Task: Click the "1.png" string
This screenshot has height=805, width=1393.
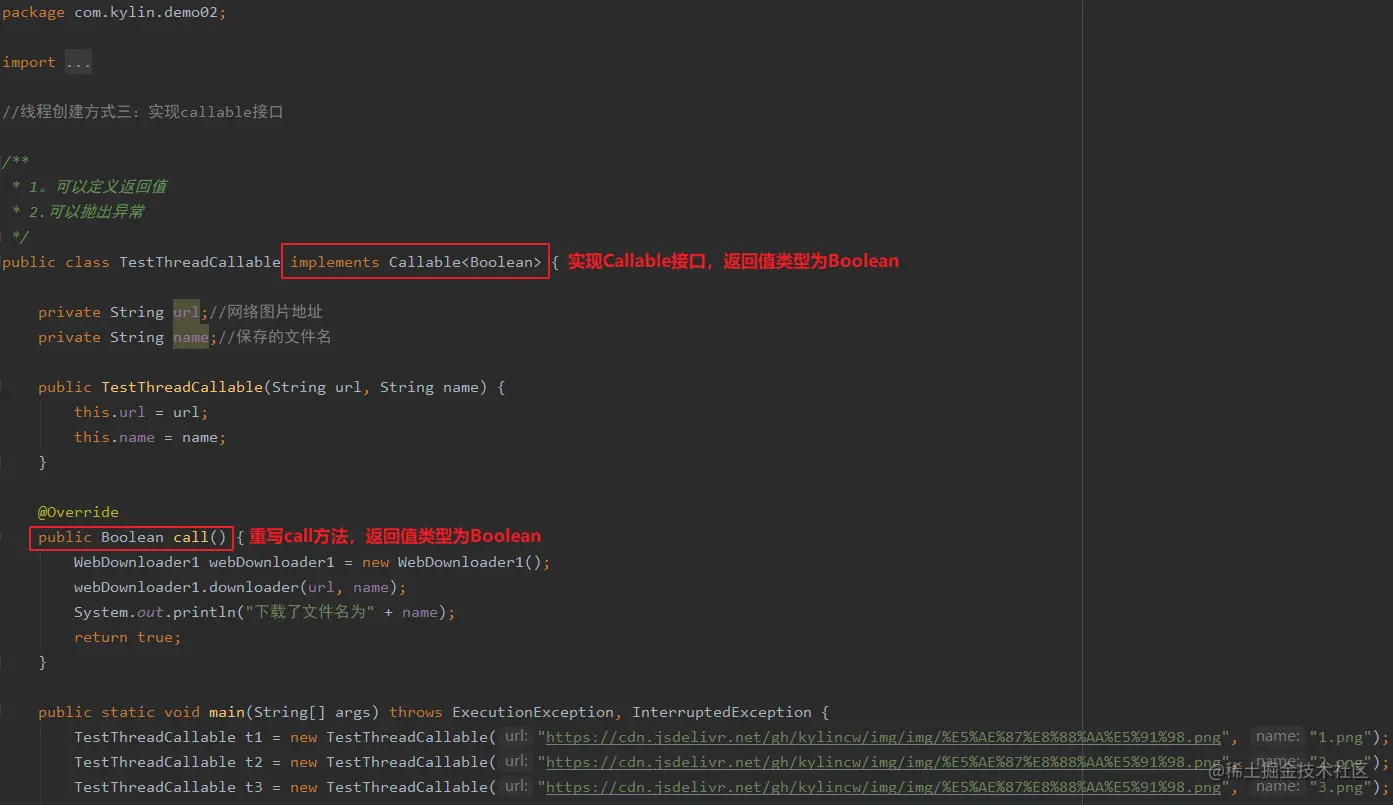Action: tap(1341, 737)
